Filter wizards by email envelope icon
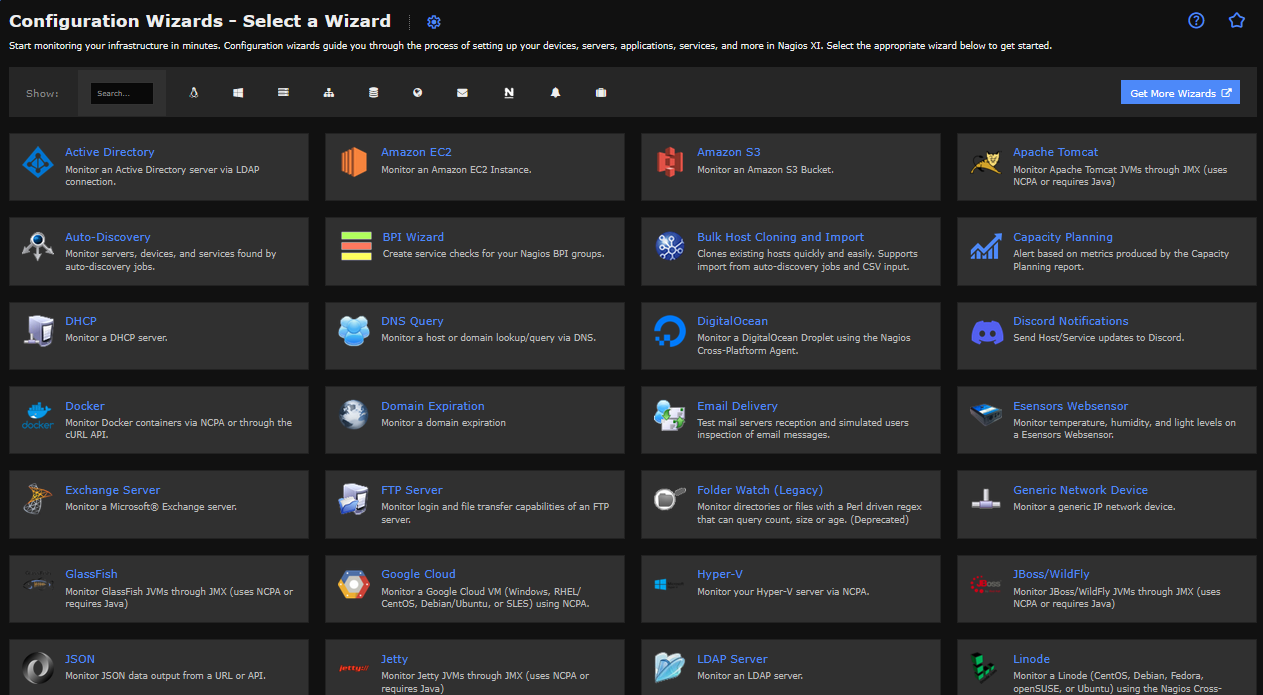The image size is (1263, 695). click(x=462, y=93)
